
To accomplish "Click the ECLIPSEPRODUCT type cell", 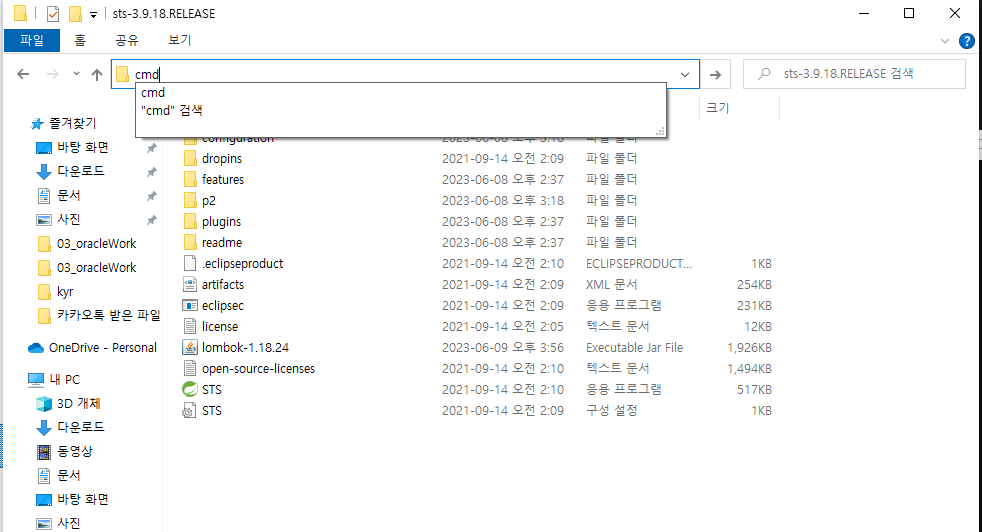I will (x=639, y=264).
